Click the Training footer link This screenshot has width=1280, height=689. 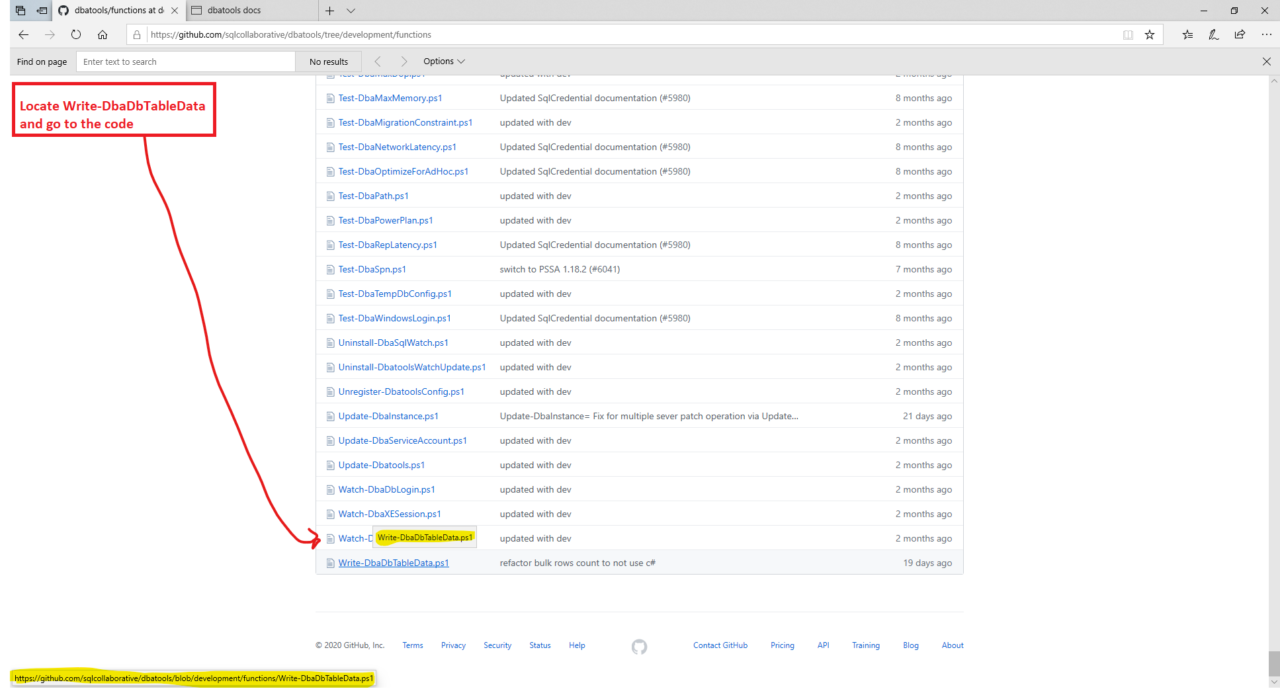coord(866,646)
